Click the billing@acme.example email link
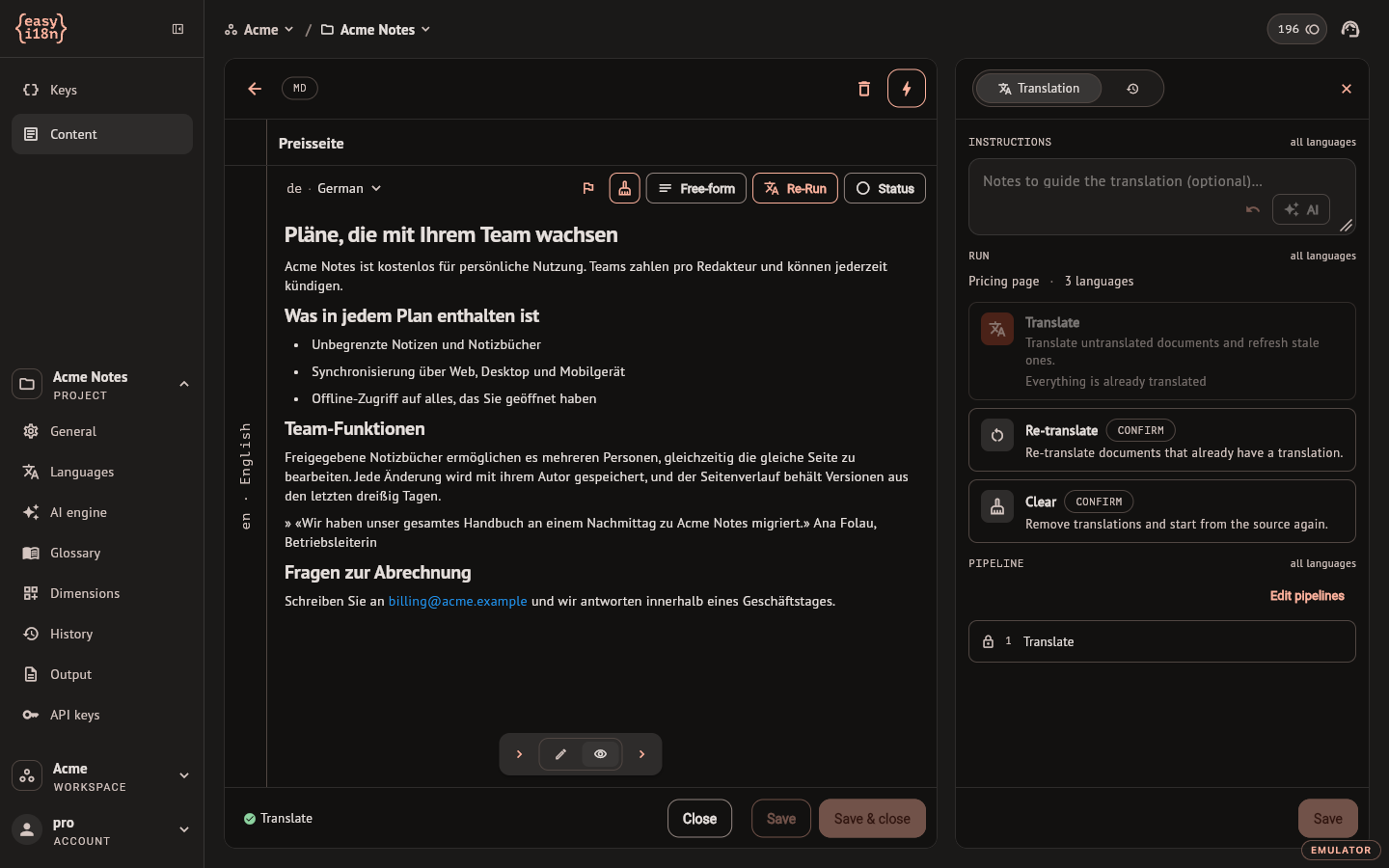This screenshot has height=868, width=1389. pos(457,601)
